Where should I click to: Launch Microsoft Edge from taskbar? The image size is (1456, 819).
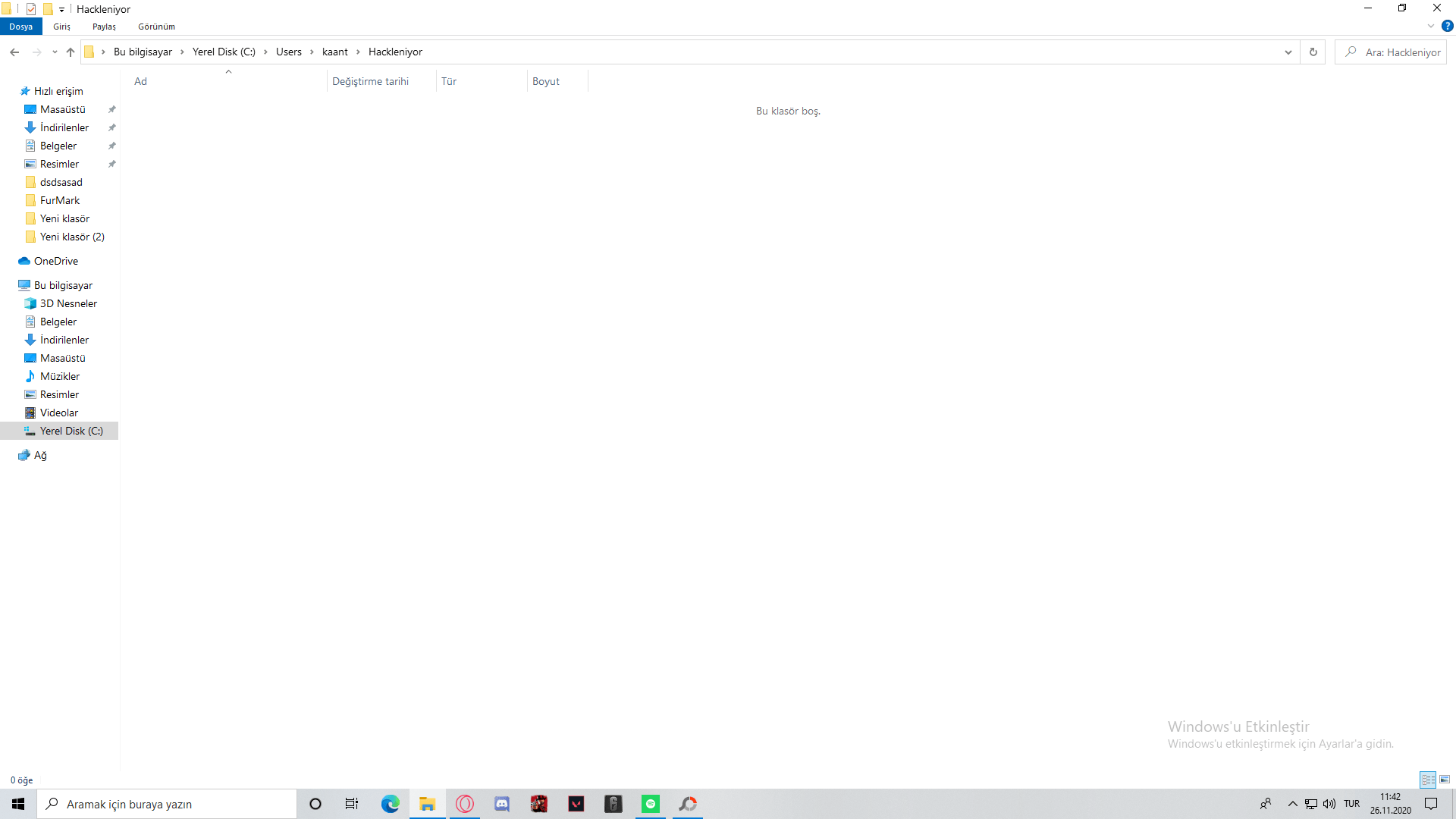click(x=390, y=804)
